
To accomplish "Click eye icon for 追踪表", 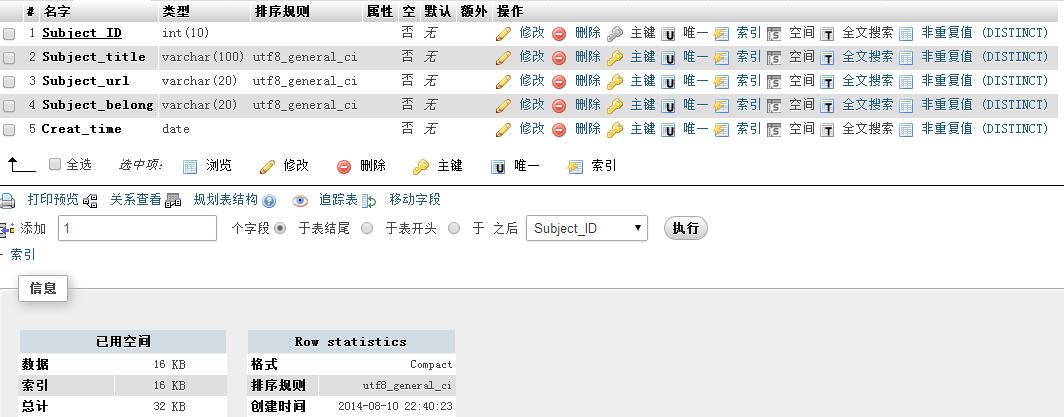I will point(300,201).
